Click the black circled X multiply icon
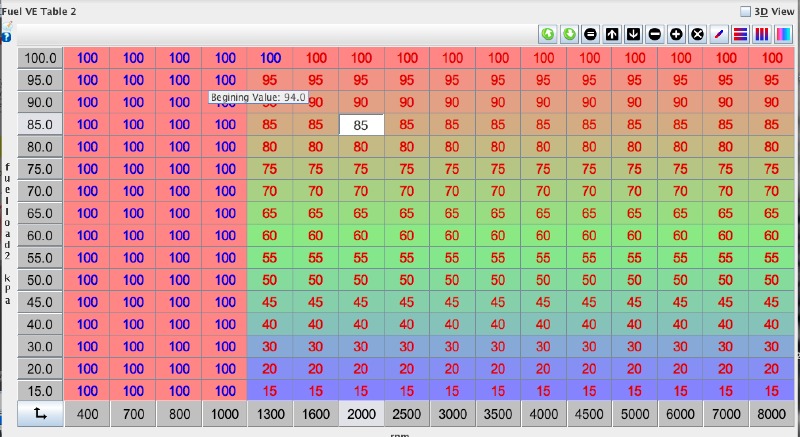 [698, 34]
